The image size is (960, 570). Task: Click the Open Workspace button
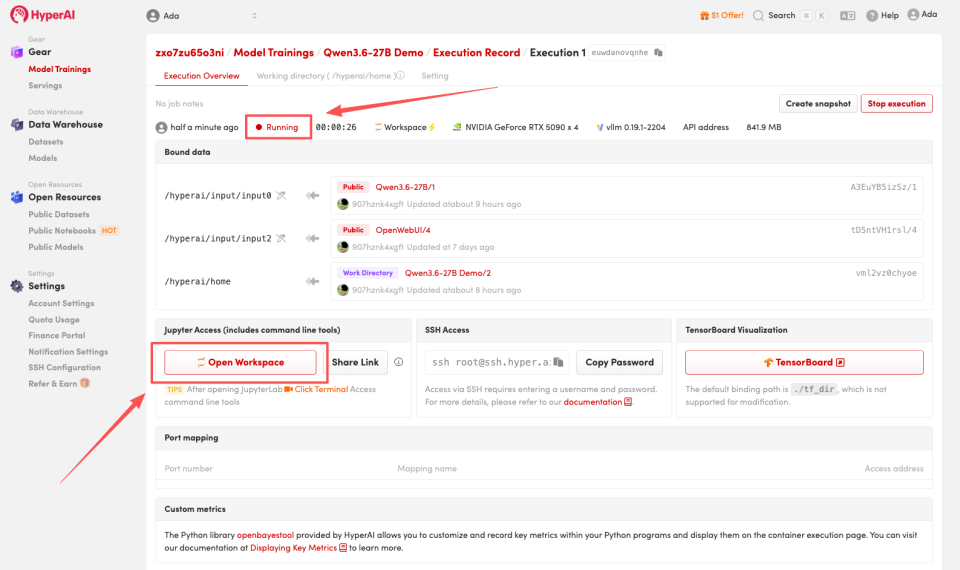click(240, 362)
